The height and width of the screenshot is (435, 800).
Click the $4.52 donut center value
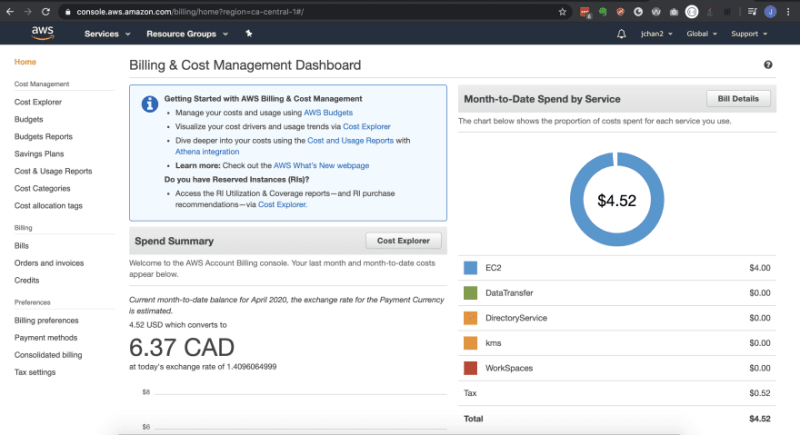617,200
